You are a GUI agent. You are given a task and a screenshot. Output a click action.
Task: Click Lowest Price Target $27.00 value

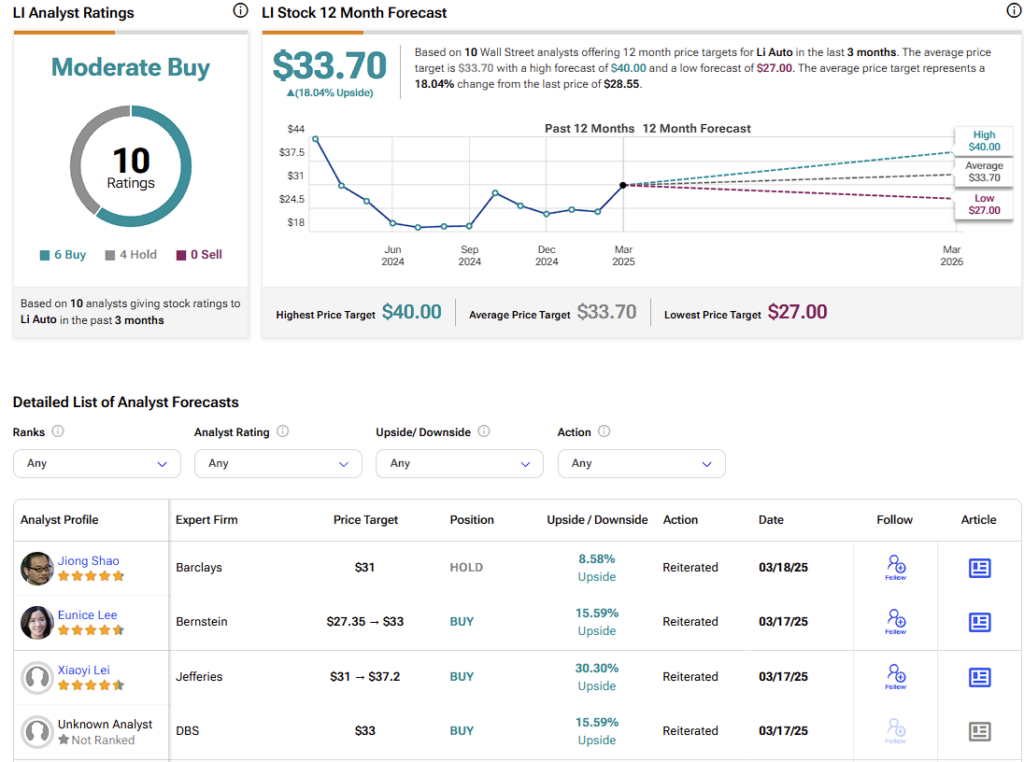[x=797, y=311]
